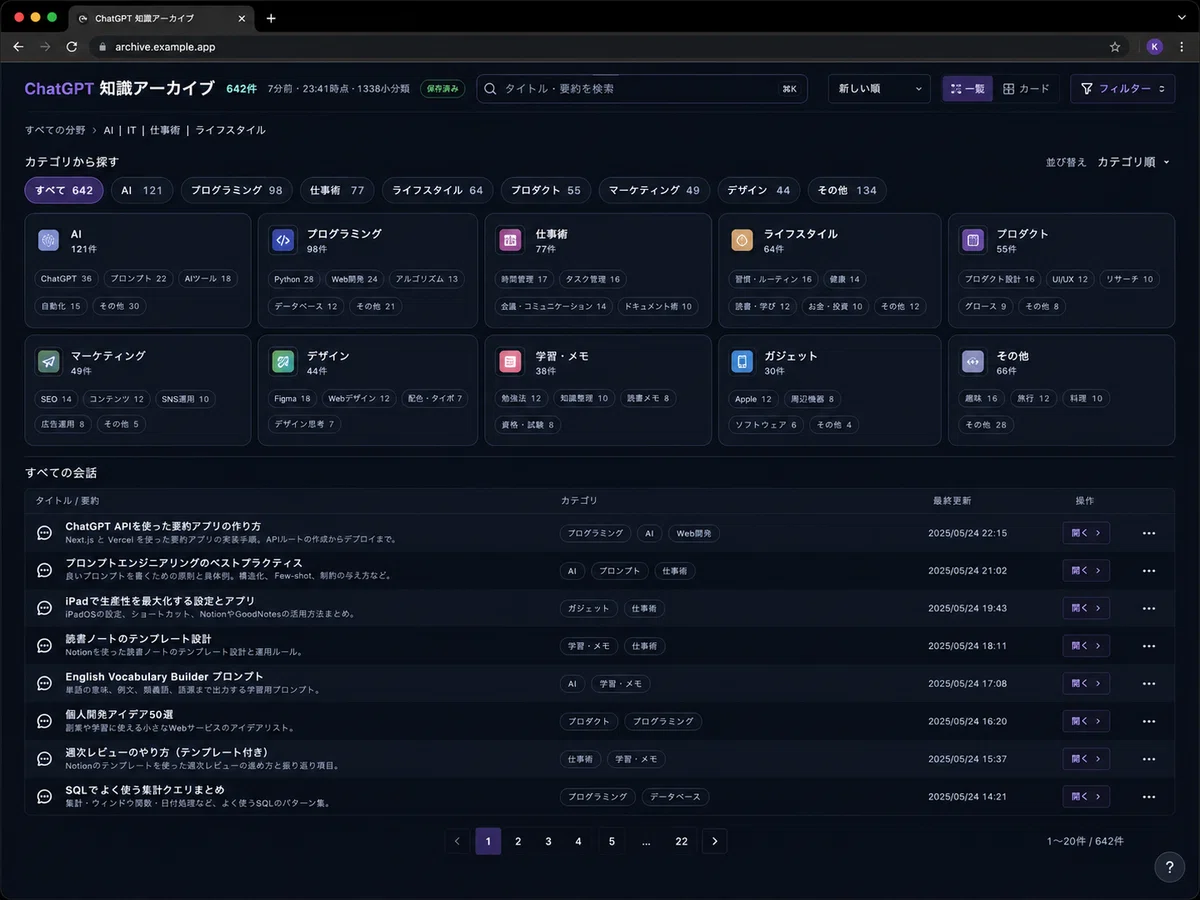The height and width of the screenshot is (900, 1200).
Task: Click the プロダクト card icon
Action: (972, 240)
